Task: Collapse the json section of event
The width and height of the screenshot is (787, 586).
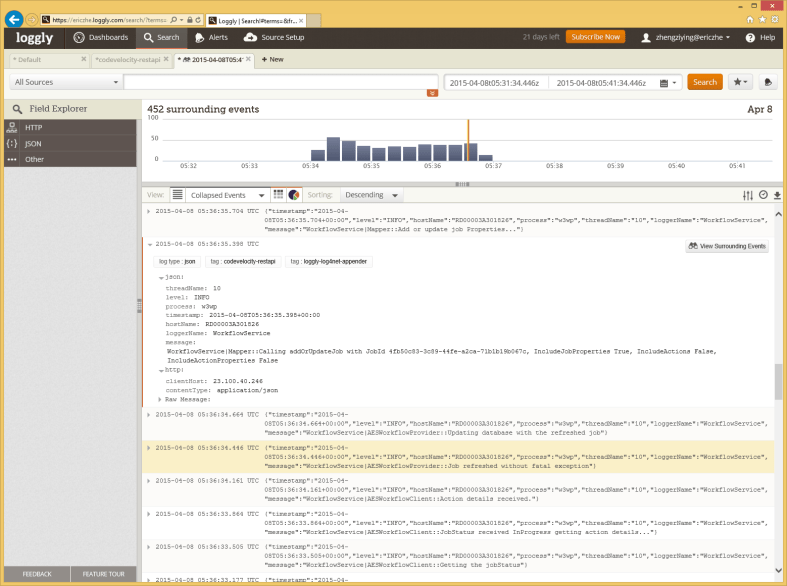Action: click(x=159, y=277)
